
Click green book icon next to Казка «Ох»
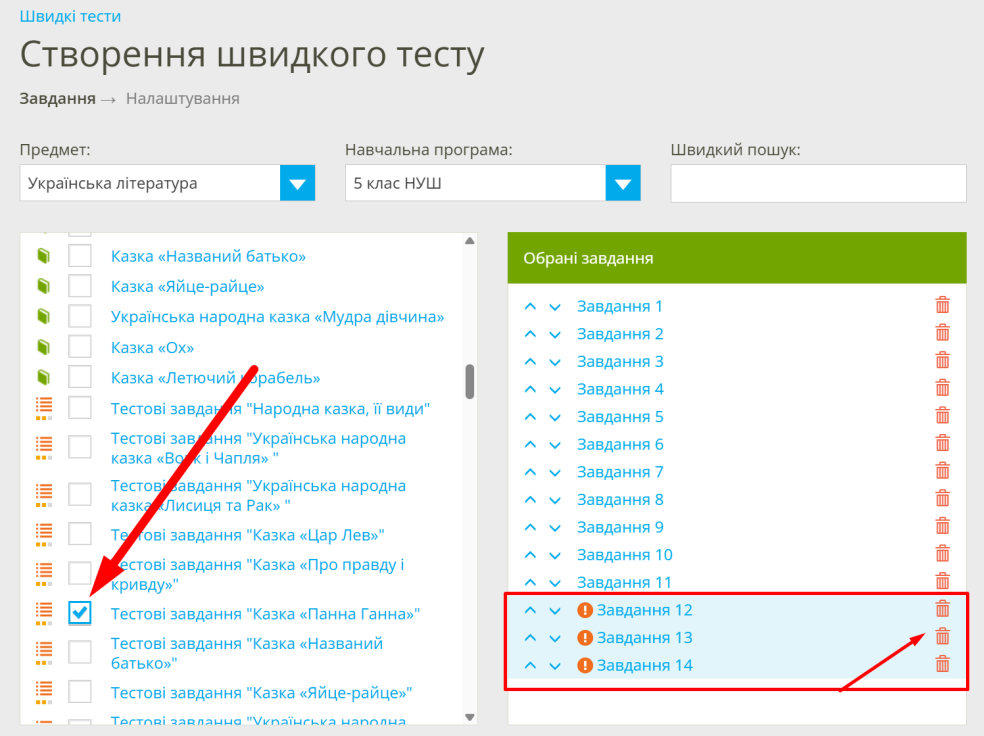(x=43, y=348)
